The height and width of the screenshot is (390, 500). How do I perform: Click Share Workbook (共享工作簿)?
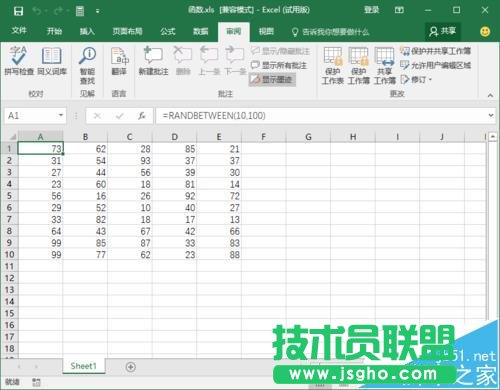pyautogui.click(x=384, y=66)
